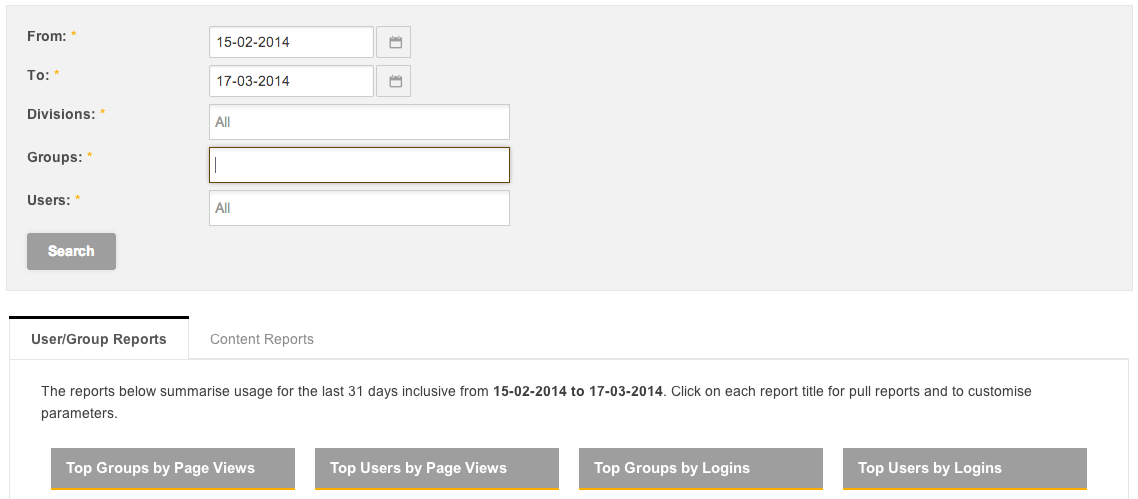Click the date range text '15-02-2014 to 17-03-2014'
Image resolution: width=1138 pixels, height=499 pixels.
578,392
